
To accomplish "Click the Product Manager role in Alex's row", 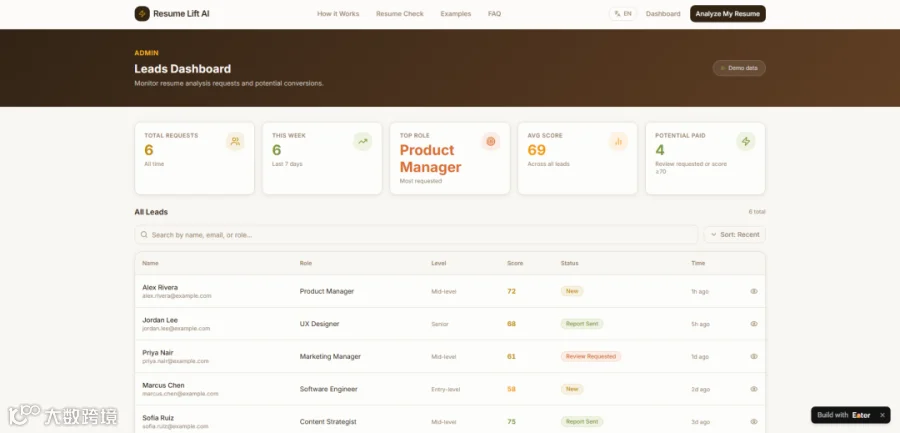I will coord(327,291).
